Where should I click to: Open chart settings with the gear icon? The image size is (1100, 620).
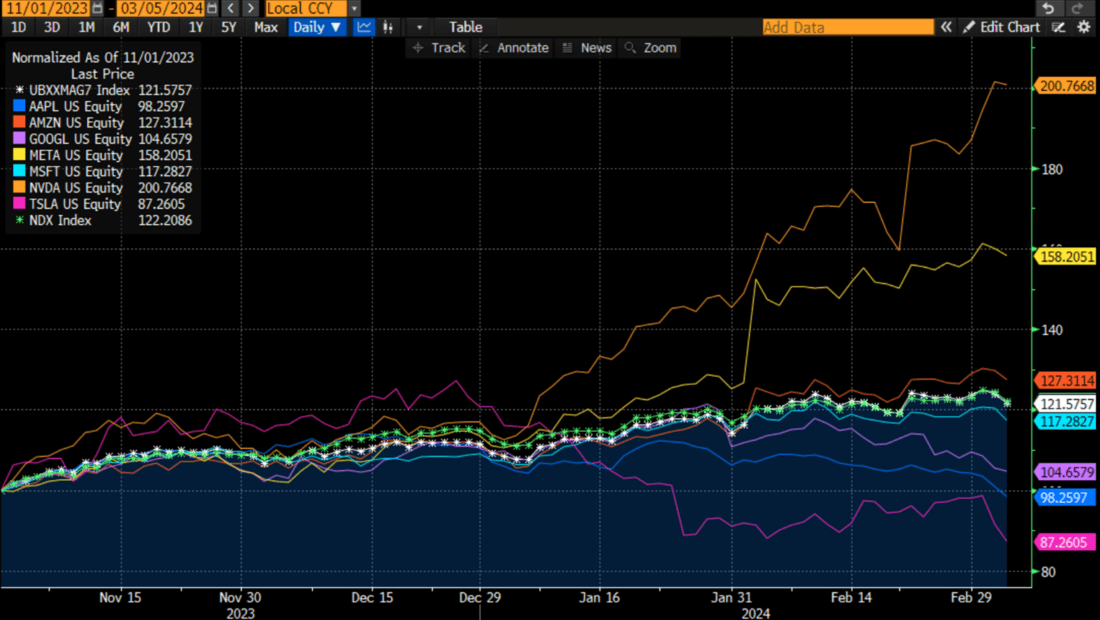coord(1084,27)
